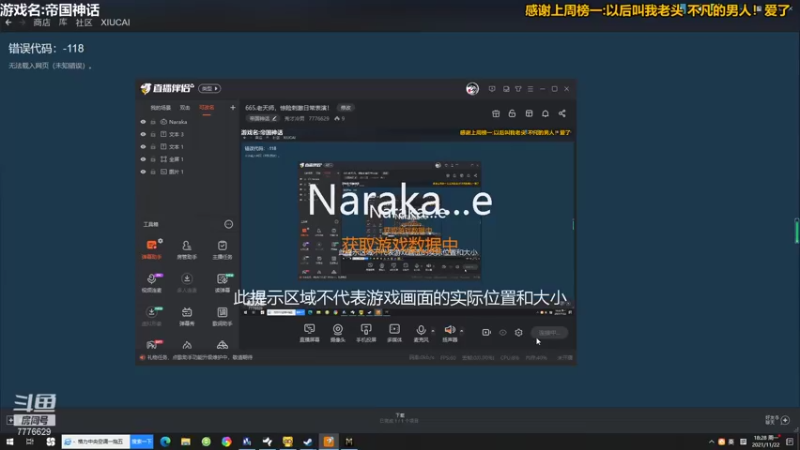Open the 房管助手 room manager tool
The height and width of the screenshot is (450, 800).
(187, 249)
